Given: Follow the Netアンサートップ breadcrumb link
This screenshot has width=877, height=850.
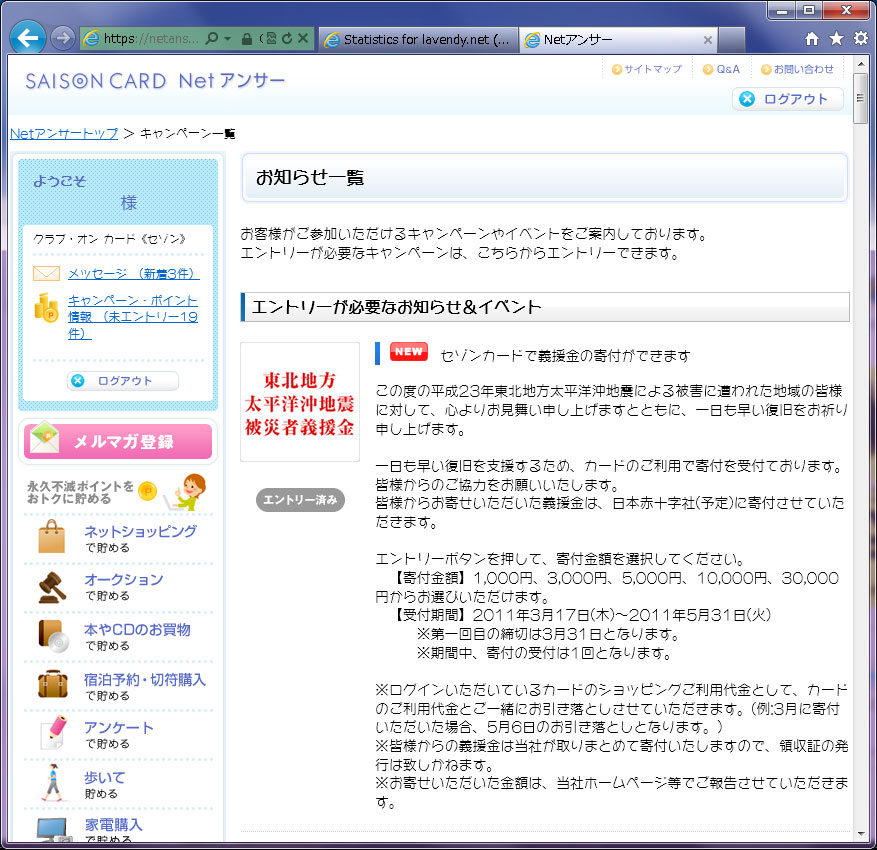Looking at the screenshot, I should (x=64, y=134).
